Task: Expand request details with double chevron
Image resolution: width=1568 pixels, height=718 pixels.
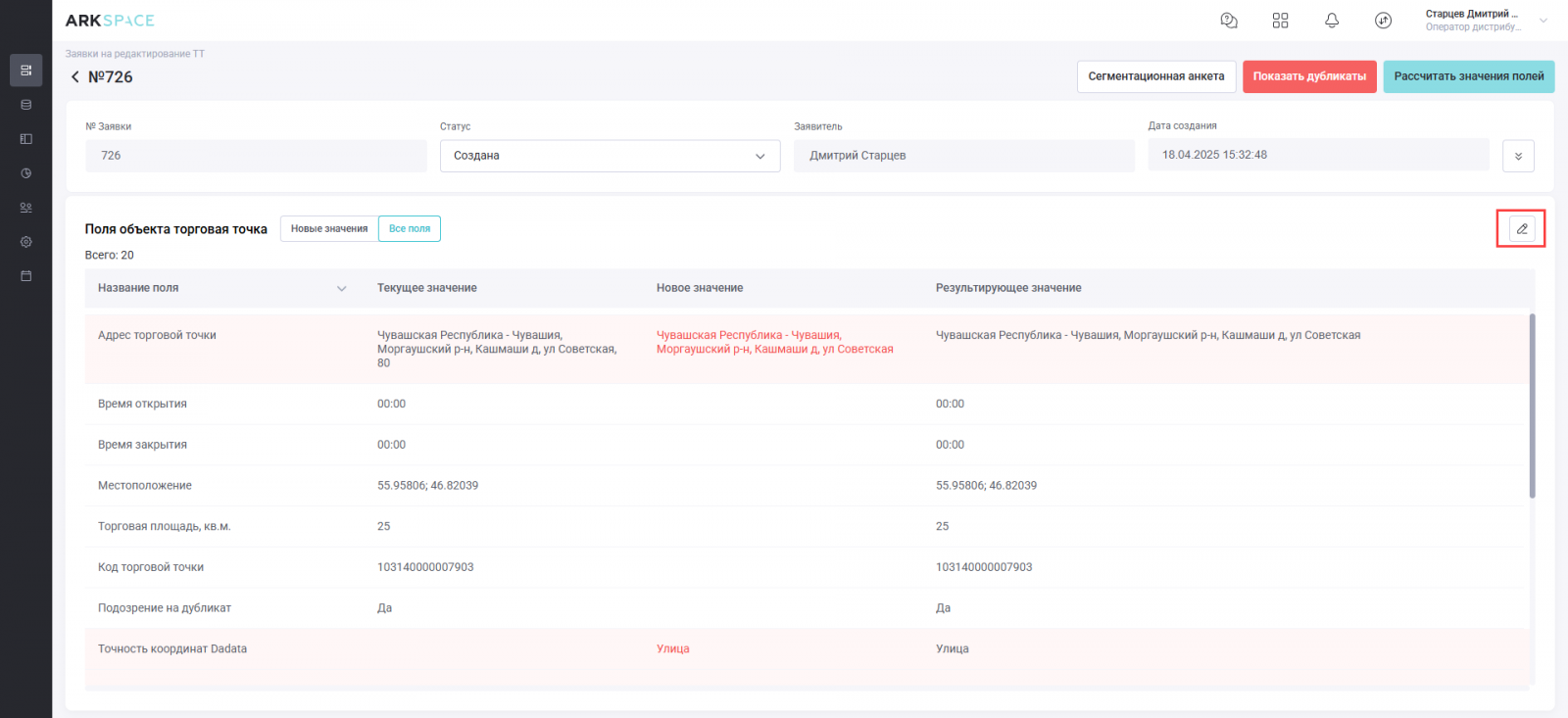Action: point(1518,156)
